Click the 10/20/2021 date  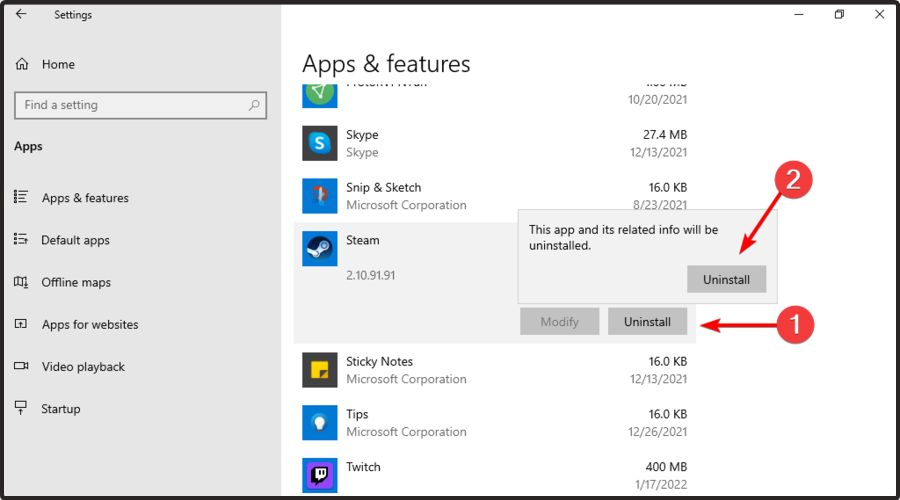657,99
